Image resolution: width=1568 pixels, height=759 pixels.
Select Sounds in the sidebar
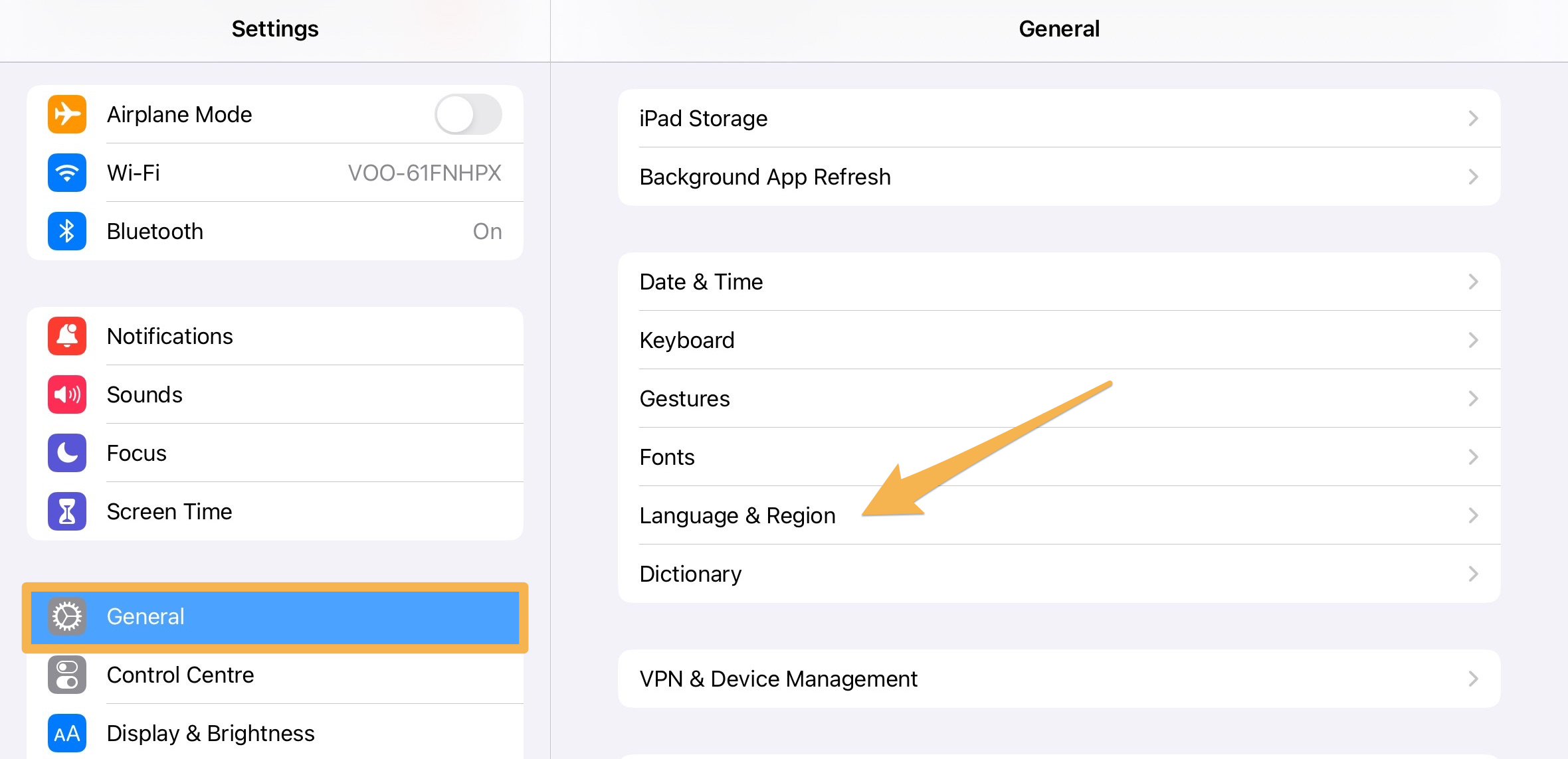275,394
